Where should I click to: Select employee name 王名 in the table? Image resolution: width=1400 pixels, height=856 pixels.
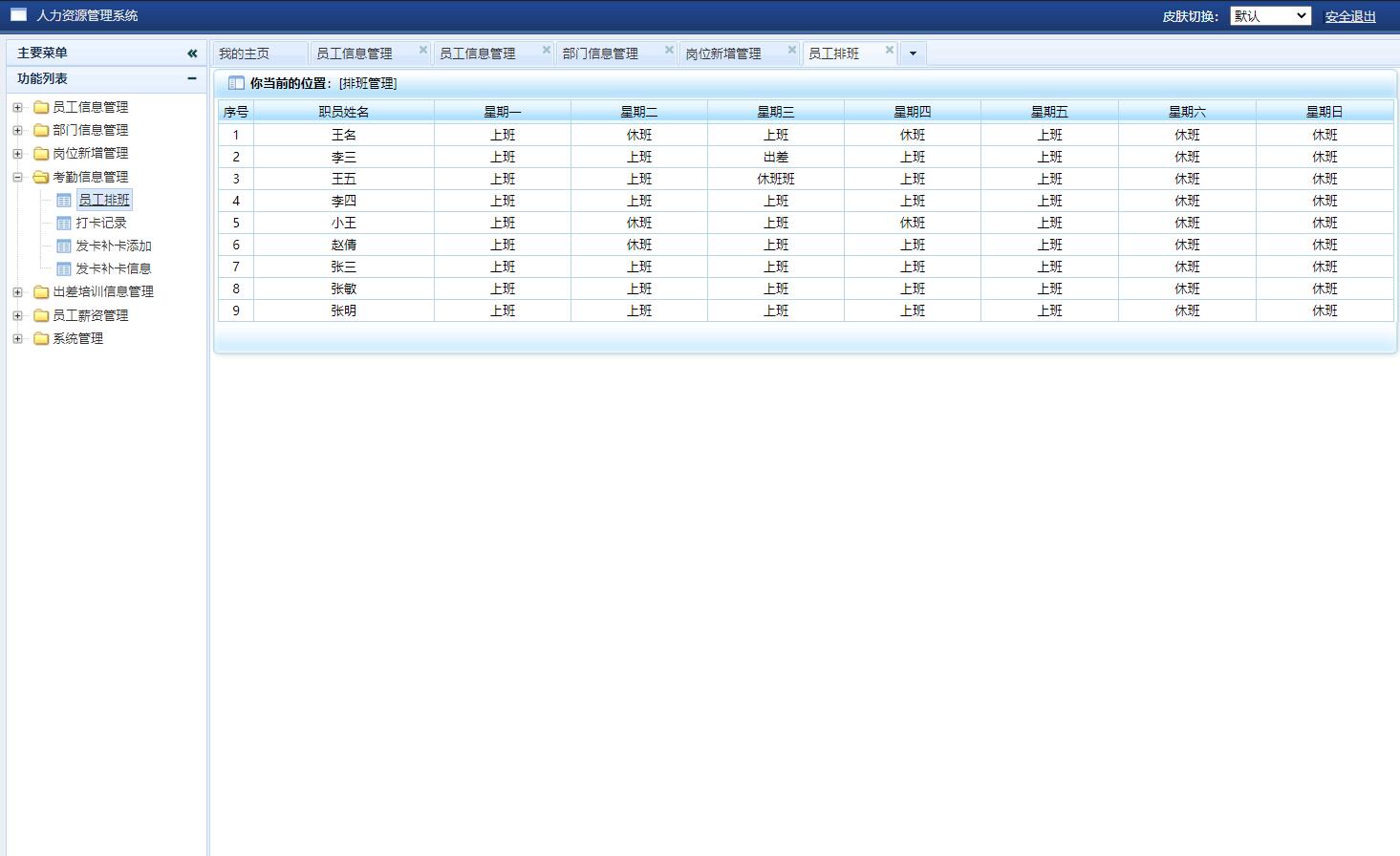coord(344,135)
